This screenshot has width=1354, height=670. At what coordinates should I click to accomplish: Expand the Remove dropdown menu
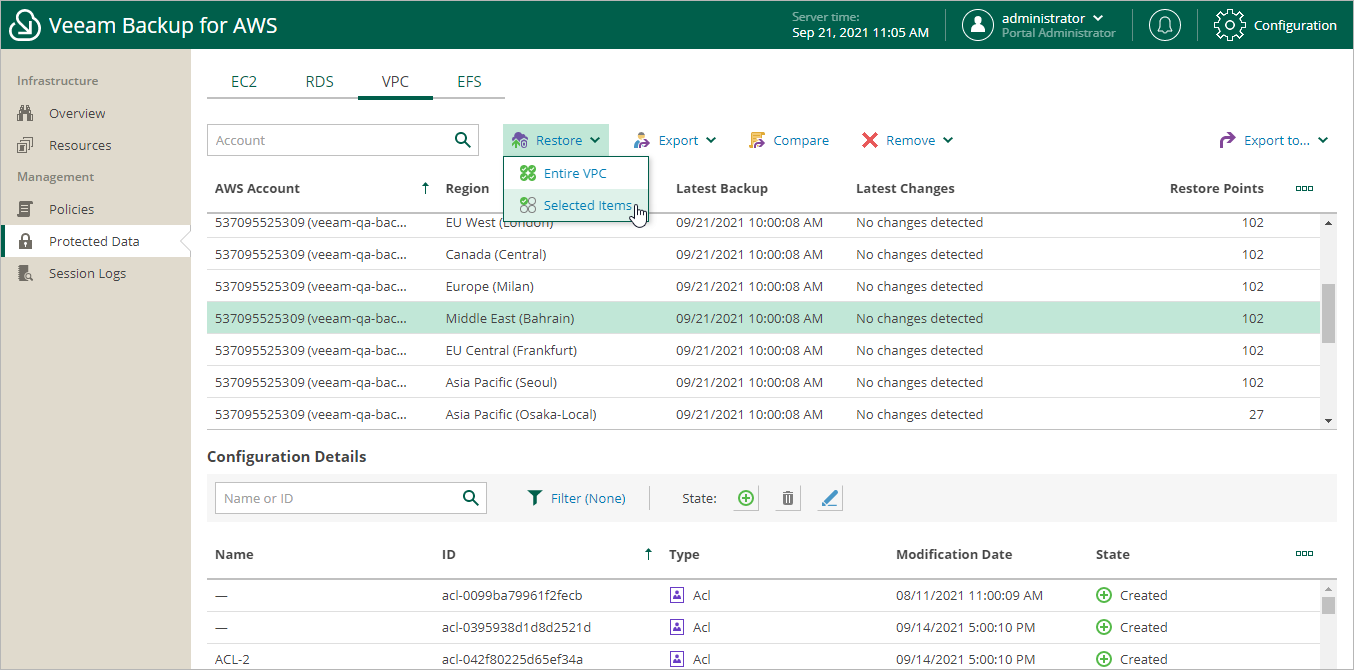point(908,140)
